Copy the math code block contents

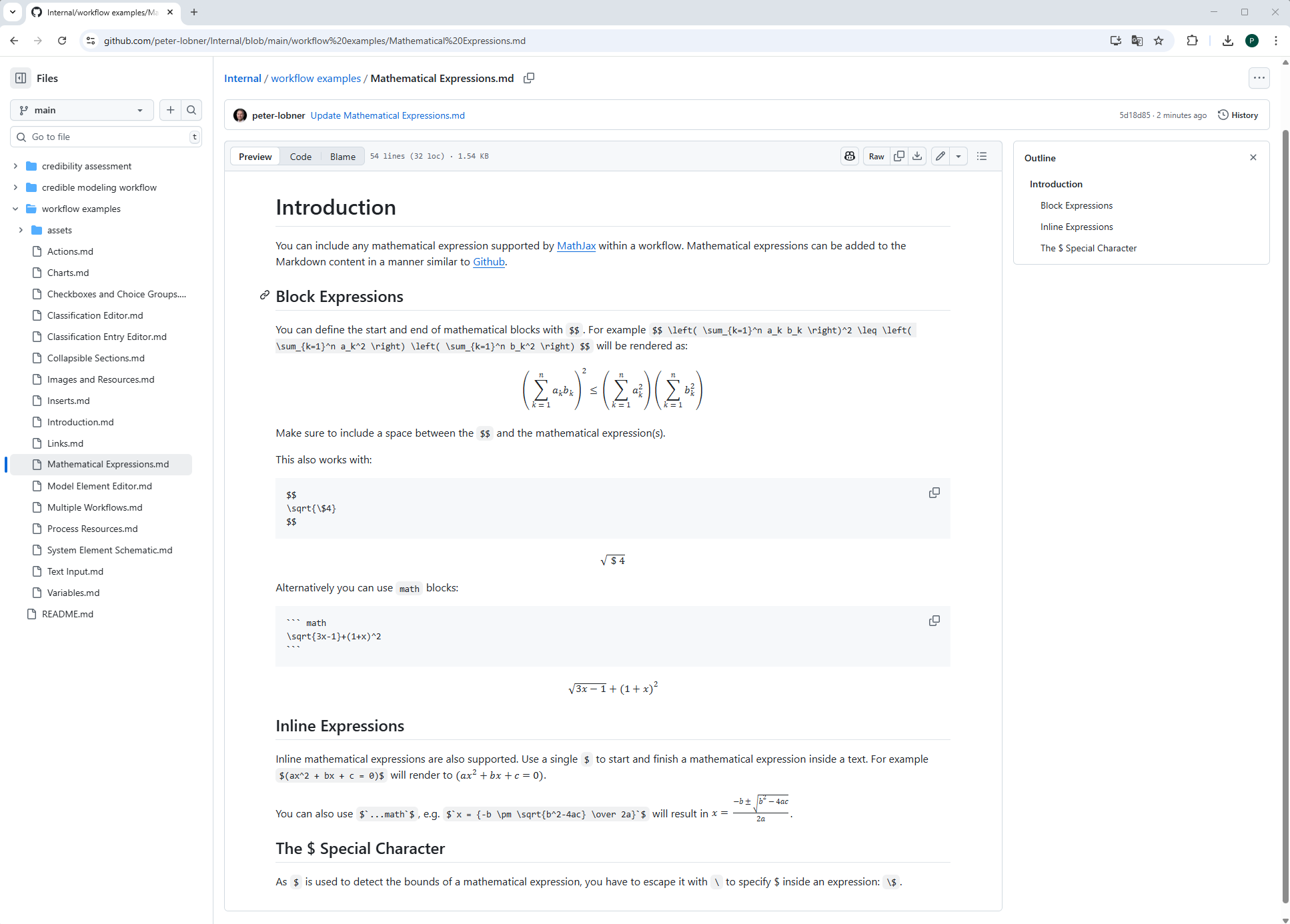934,621
